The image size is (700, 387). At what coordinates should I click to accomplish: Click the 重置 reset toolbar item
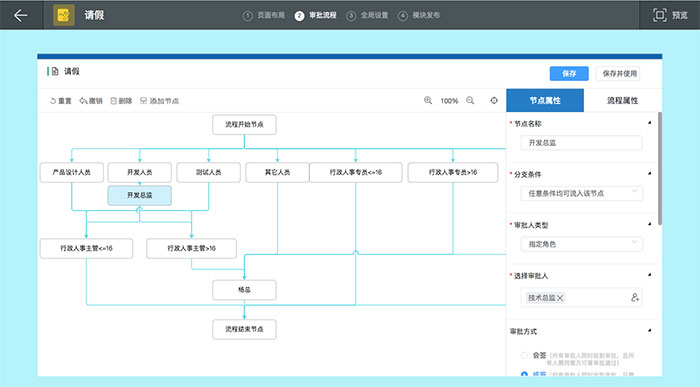click(61, 101)
